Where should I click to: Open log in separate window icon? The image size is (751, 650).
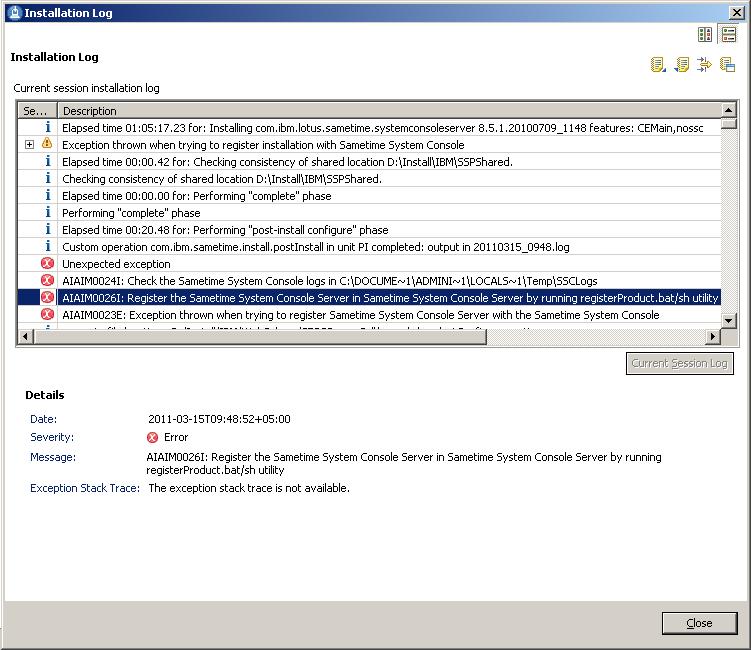pyautogui.click(x=728, y=64)
